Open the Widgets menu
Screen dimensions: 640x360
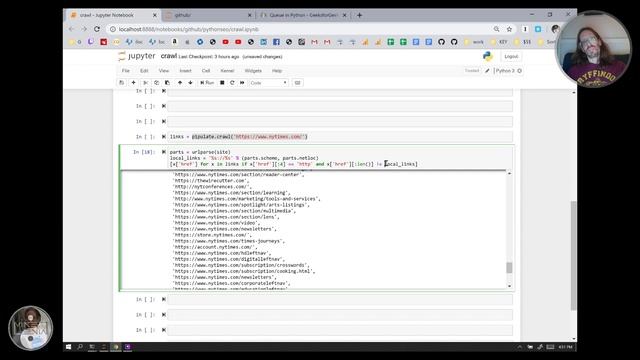pyautogui.click(x=253, y=71)
